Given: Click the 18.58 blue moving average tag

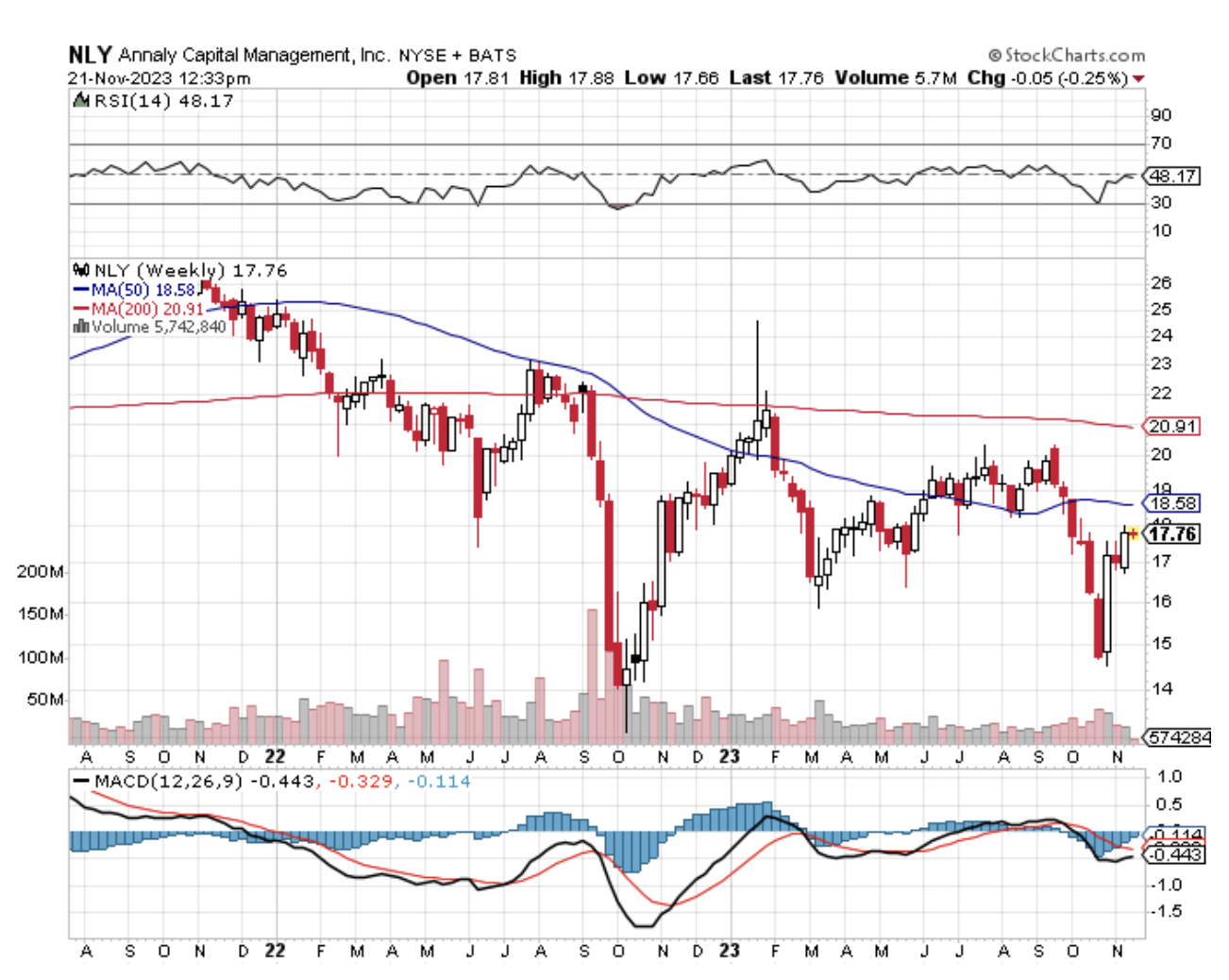Looking at the screenshot, I should 1172,503.
